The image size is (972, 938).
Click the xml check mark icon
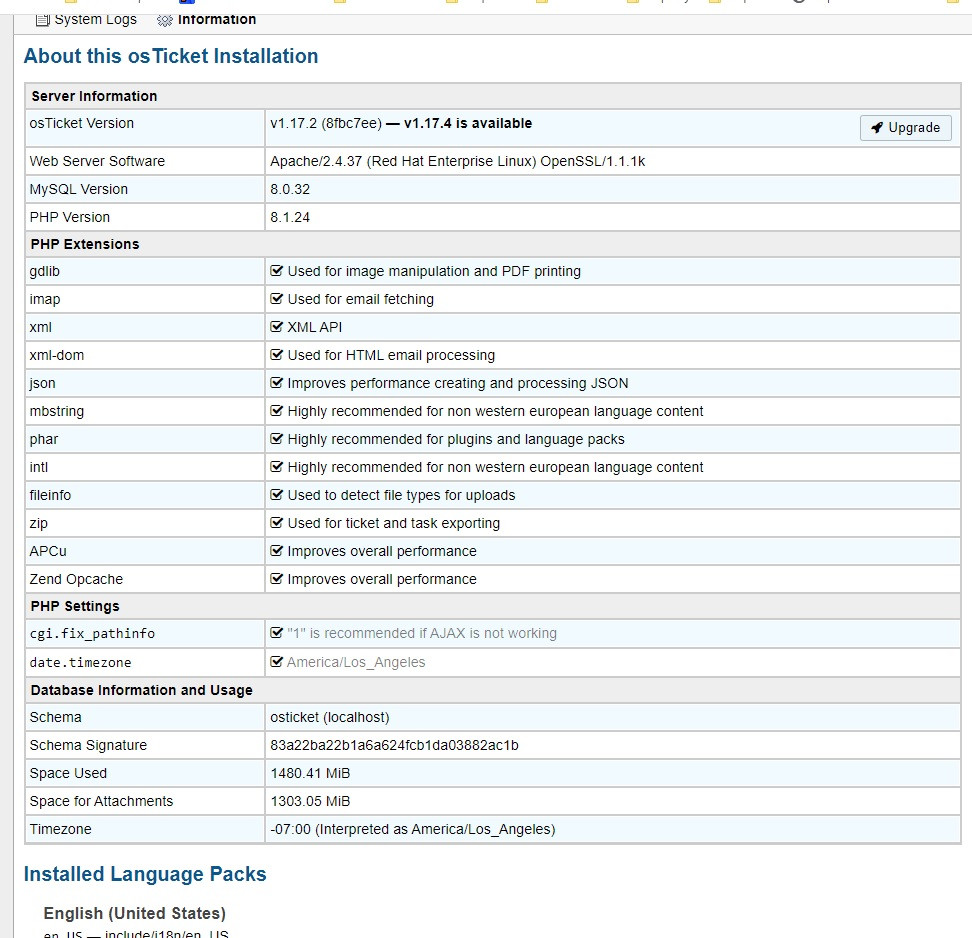276,327
